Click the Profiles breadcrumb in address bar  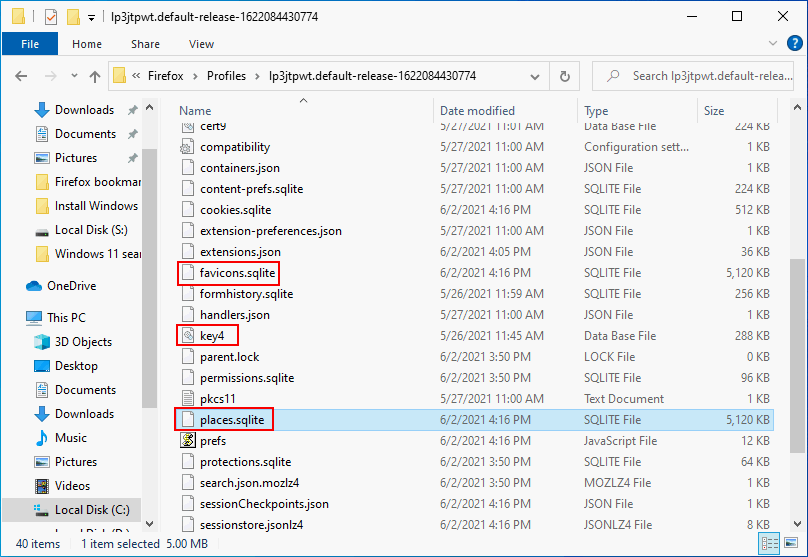pos(226,76)
